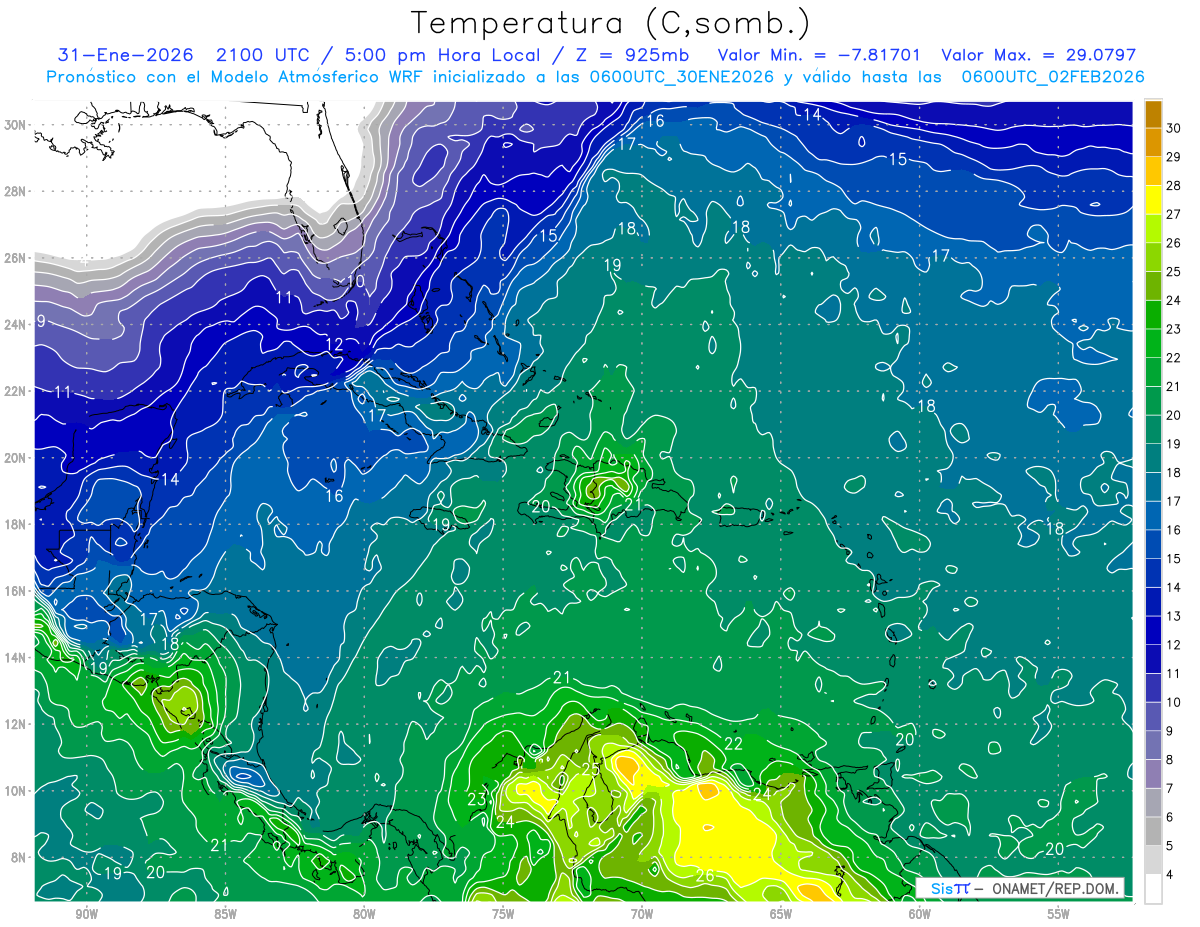Click the white contour label '26' on map

coord(705,877)
